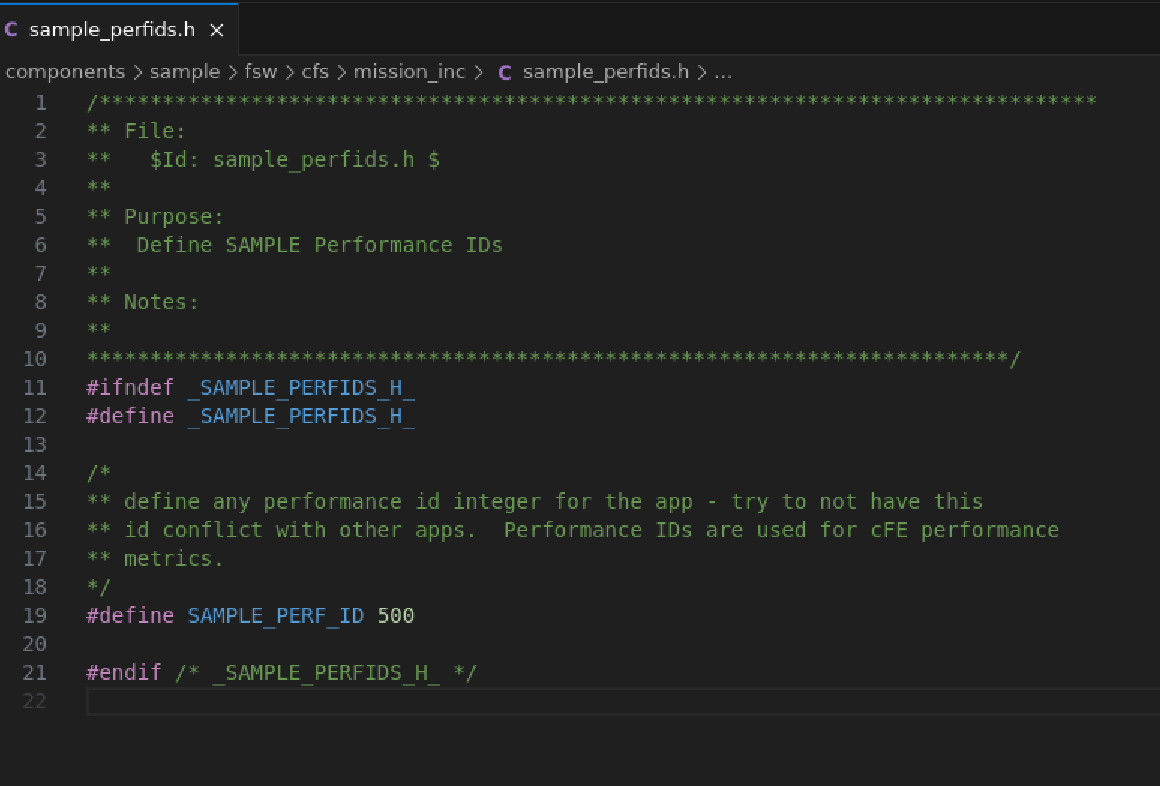
Task: Open 'sample' breadcrumb folder
Action: click(185, 72)
